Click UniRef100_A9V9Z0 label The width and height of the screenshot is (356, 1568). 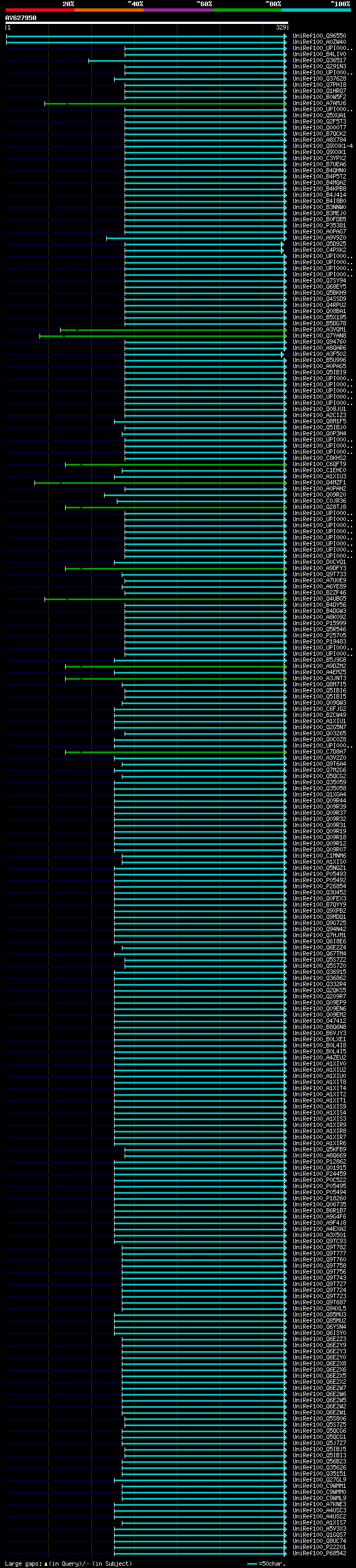point(319,238)
